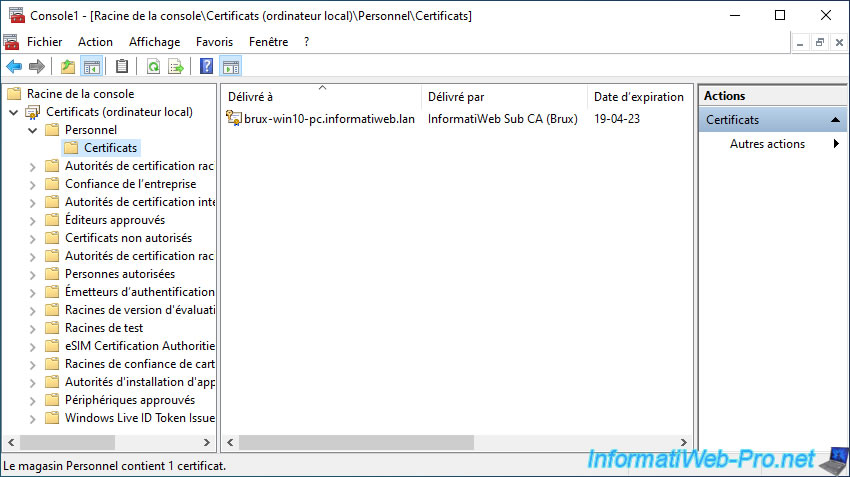850x477 pixels.
Task: Open the Affichage menu
Action: tap(154, 42)
